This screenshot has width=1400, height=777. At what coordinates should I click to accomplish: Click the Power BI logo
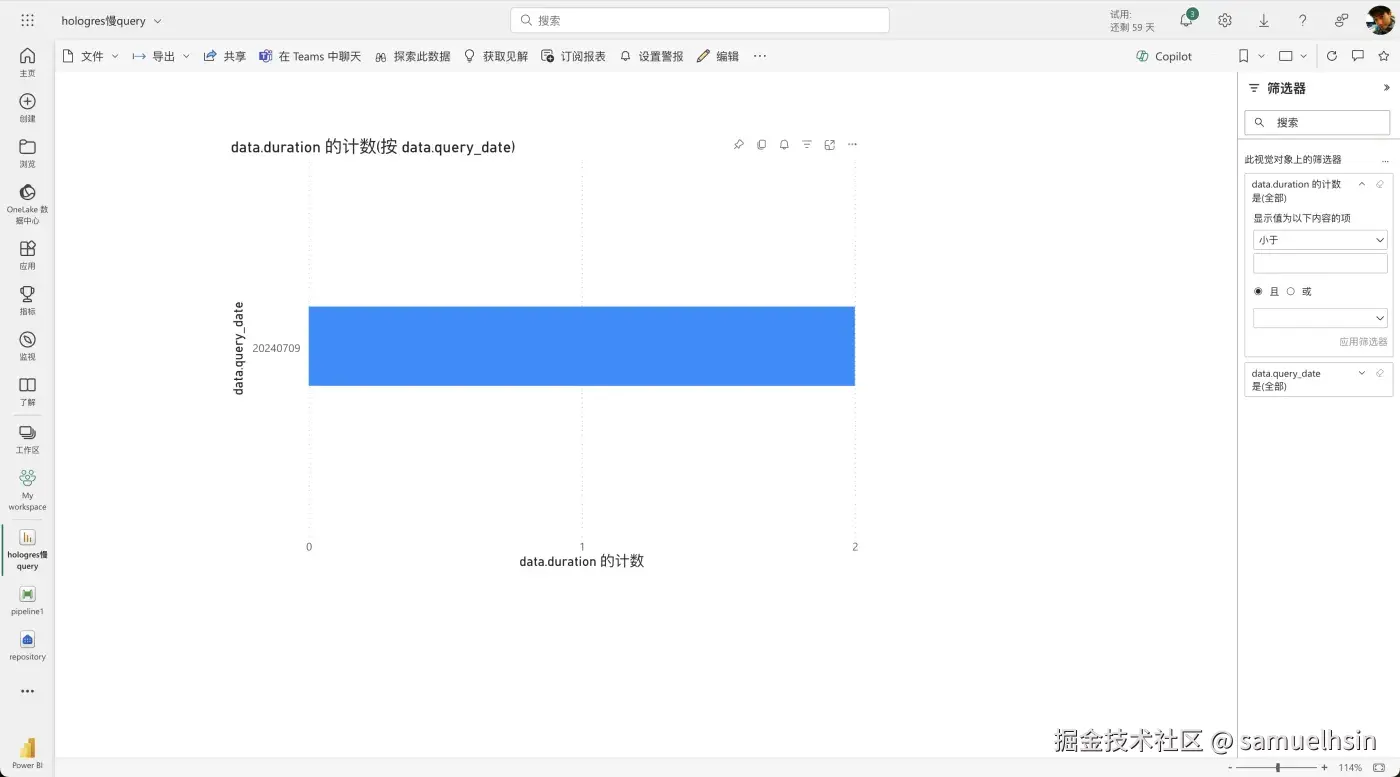[27, 752]
